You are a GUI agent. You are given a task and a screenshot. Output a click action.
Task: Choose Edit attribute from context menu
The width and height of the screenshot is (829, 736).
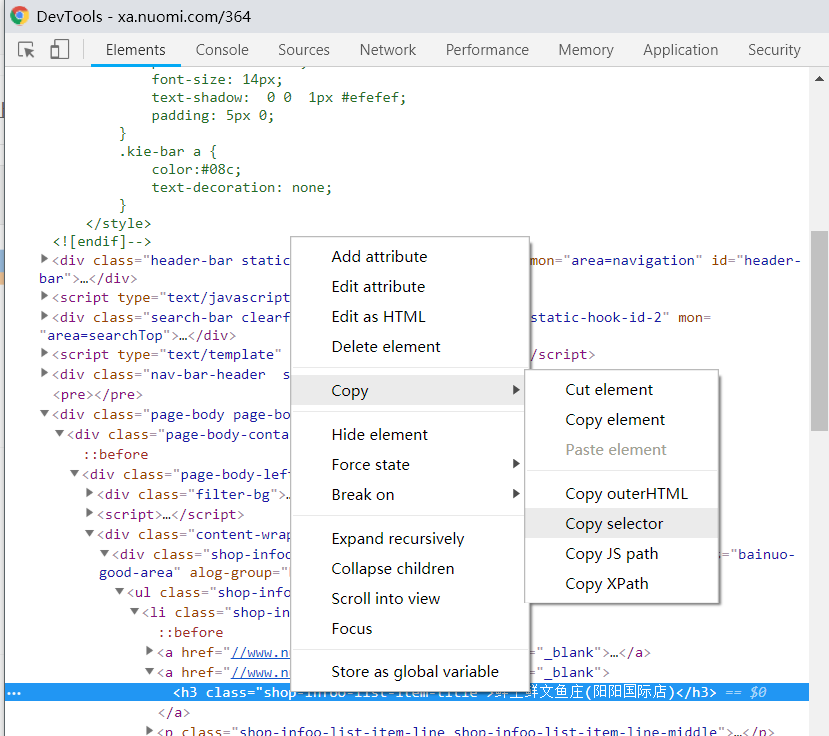(x=410, y=287)
